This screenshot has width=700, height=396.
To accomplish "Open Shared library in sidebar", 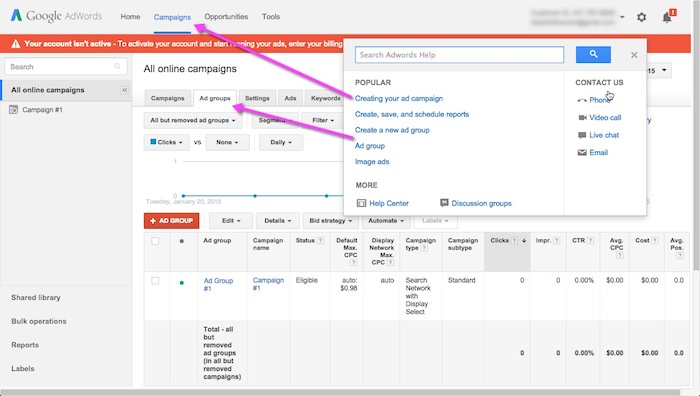I will tap(36, 297).
